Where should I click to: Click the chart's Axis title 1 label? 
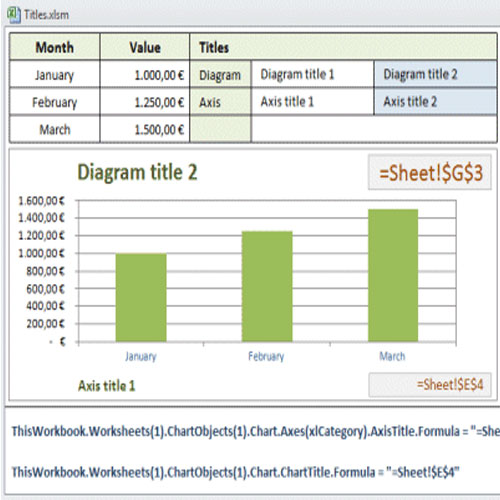click(107, 386)
